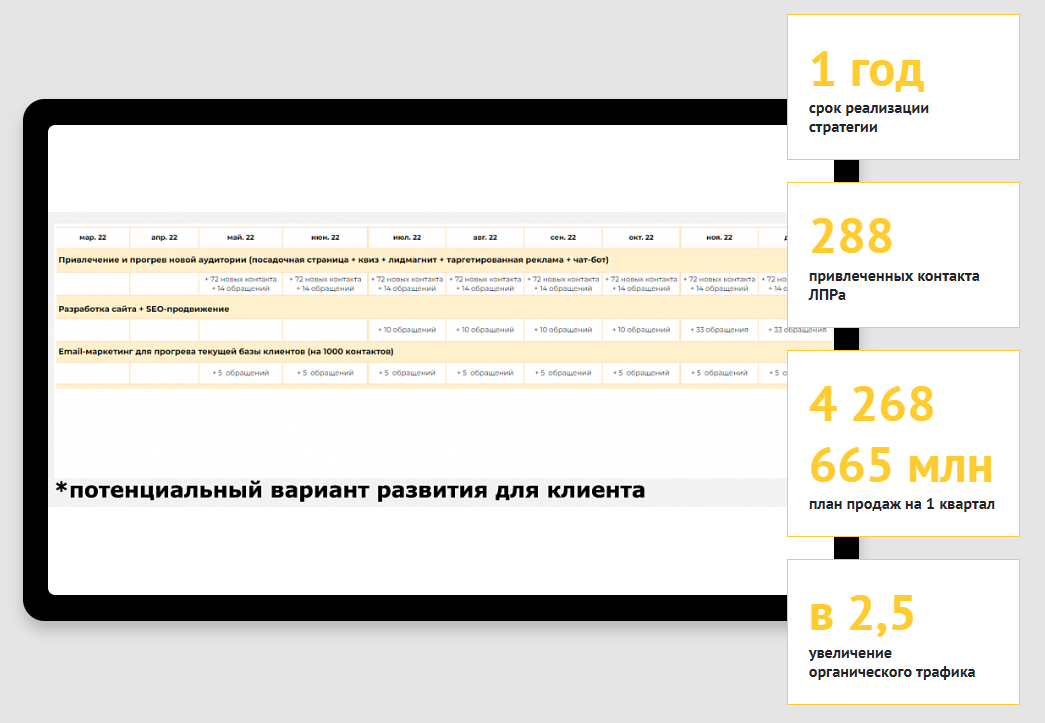Open the "1 год" strategy duration card

click(x=902, y=87)
